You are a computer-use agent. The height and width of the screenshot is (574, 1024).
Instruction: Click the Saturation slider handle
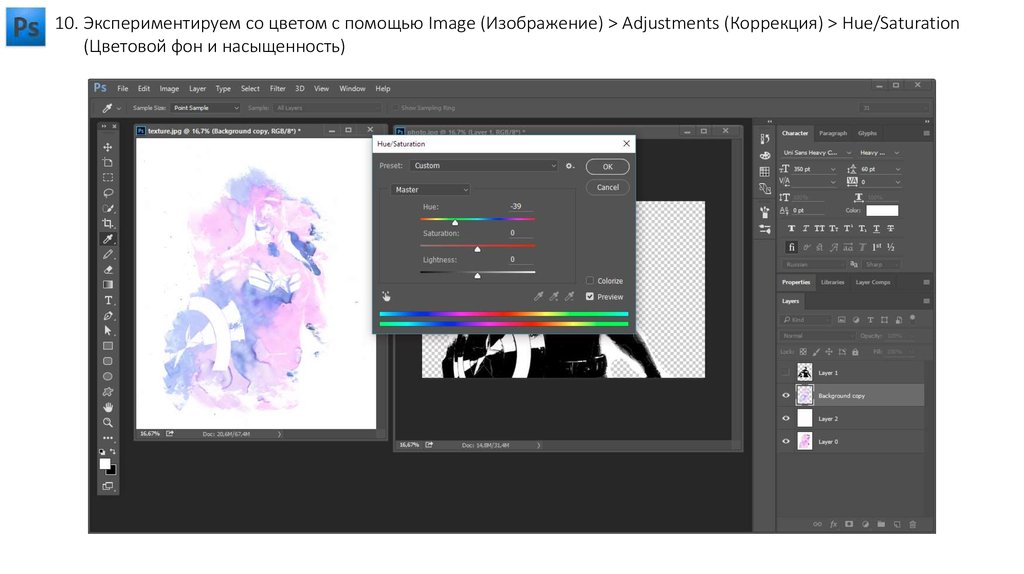[x=477, y=249]
